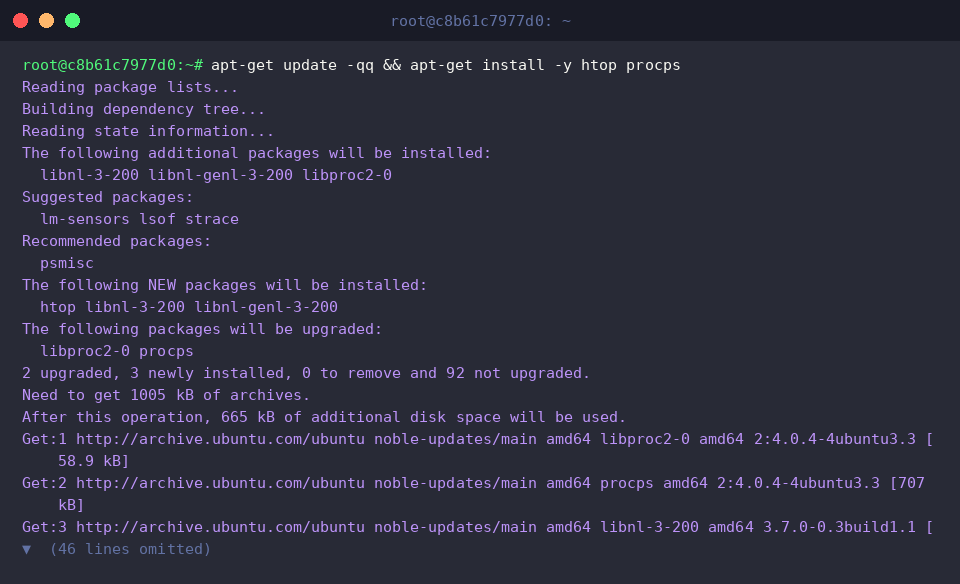This screenshot has width=960, height=584.
Task: Click 'Need to get 1005 kB of archives.'
Action: (166, 395)
